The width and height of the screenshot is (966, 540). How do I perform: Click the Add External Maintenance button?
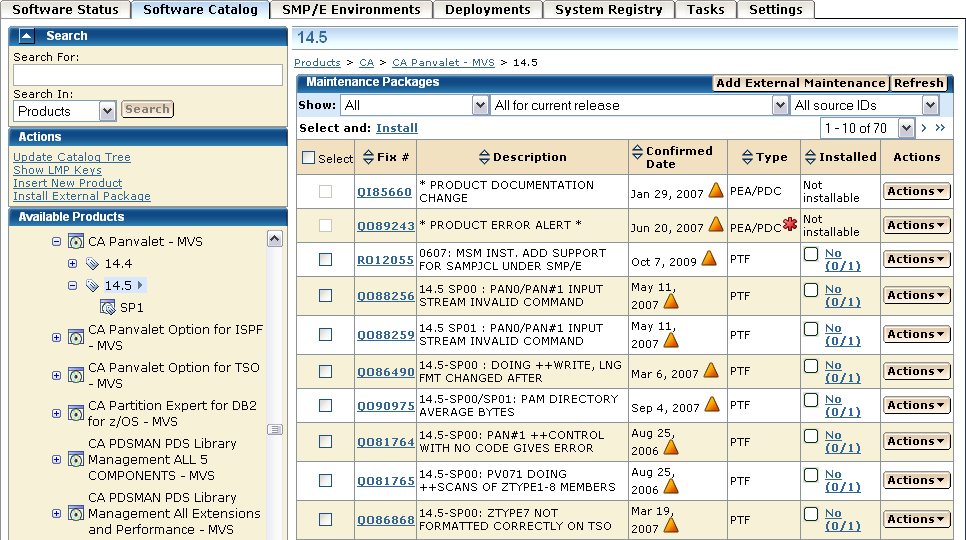[800, 83]
